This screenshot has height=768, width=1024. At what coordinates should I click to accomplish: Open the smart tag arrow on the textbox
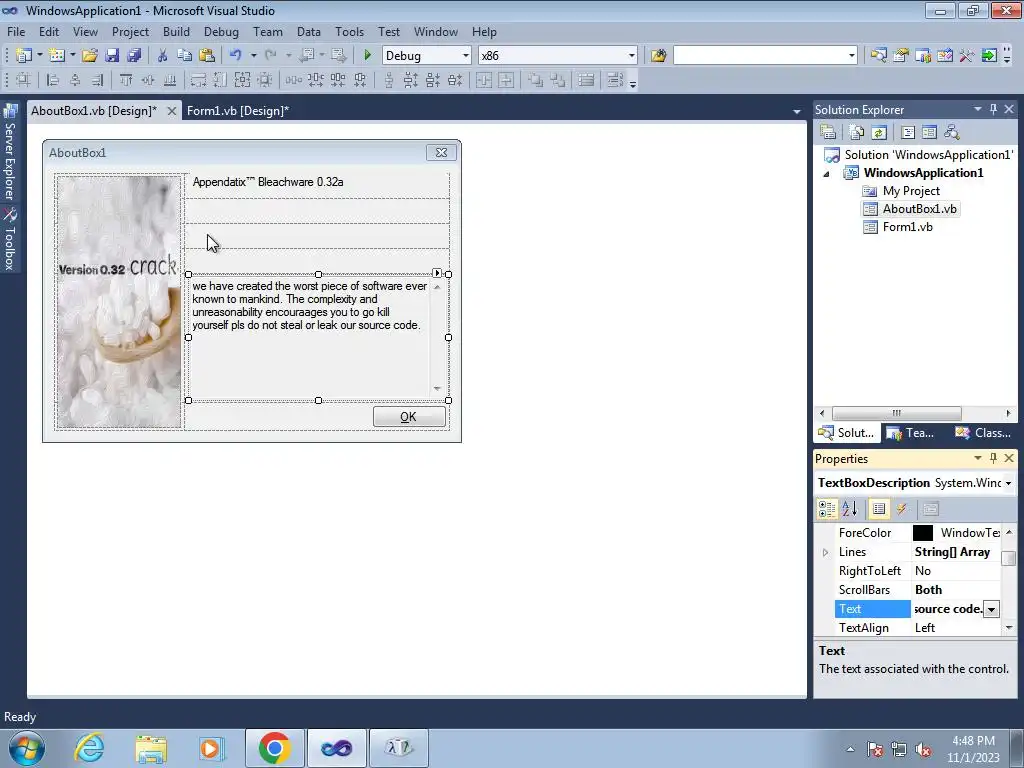pyautogui.click(x=437, y=273)
